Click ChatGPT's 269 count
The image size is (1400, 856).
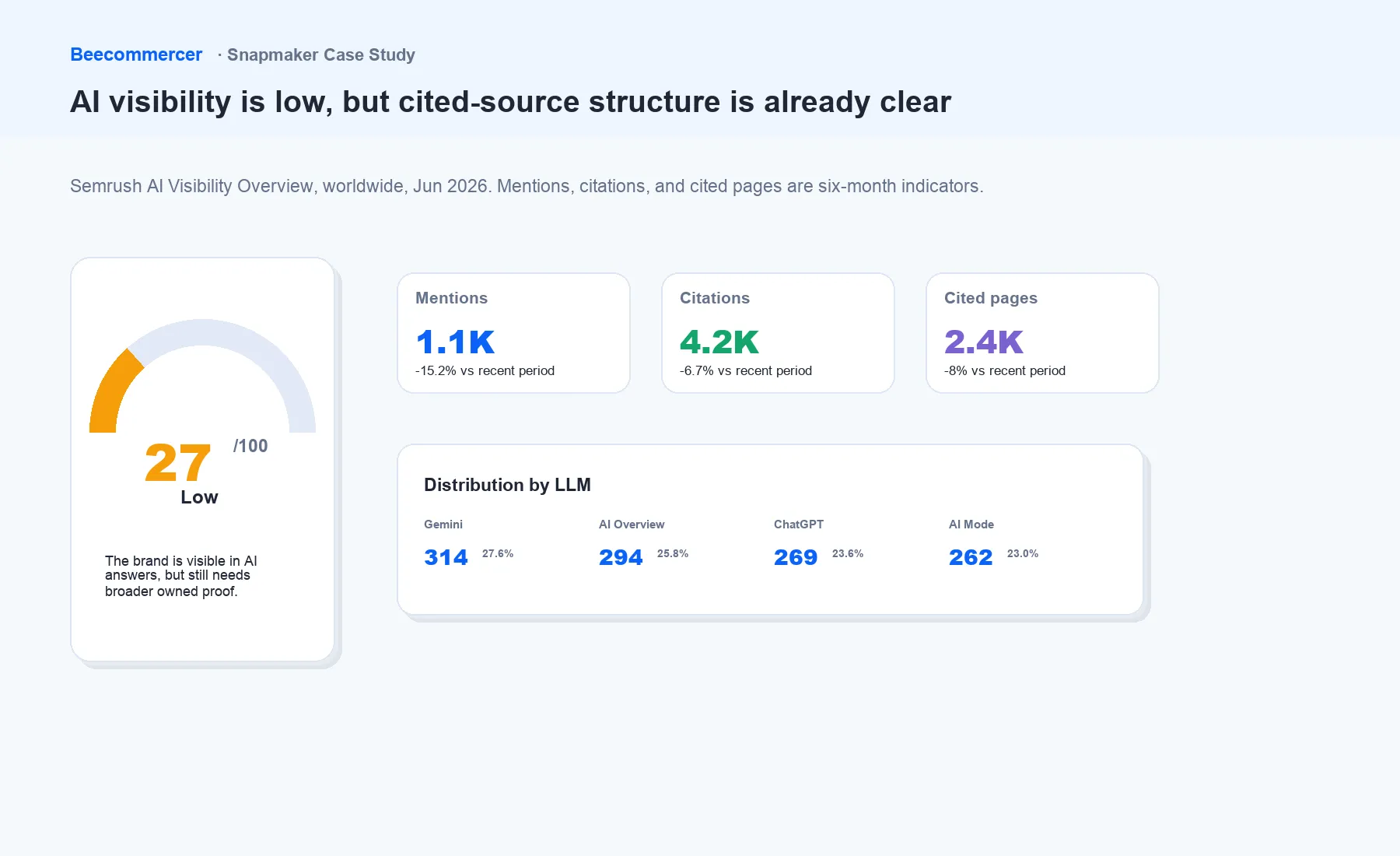tap(796, 557)
